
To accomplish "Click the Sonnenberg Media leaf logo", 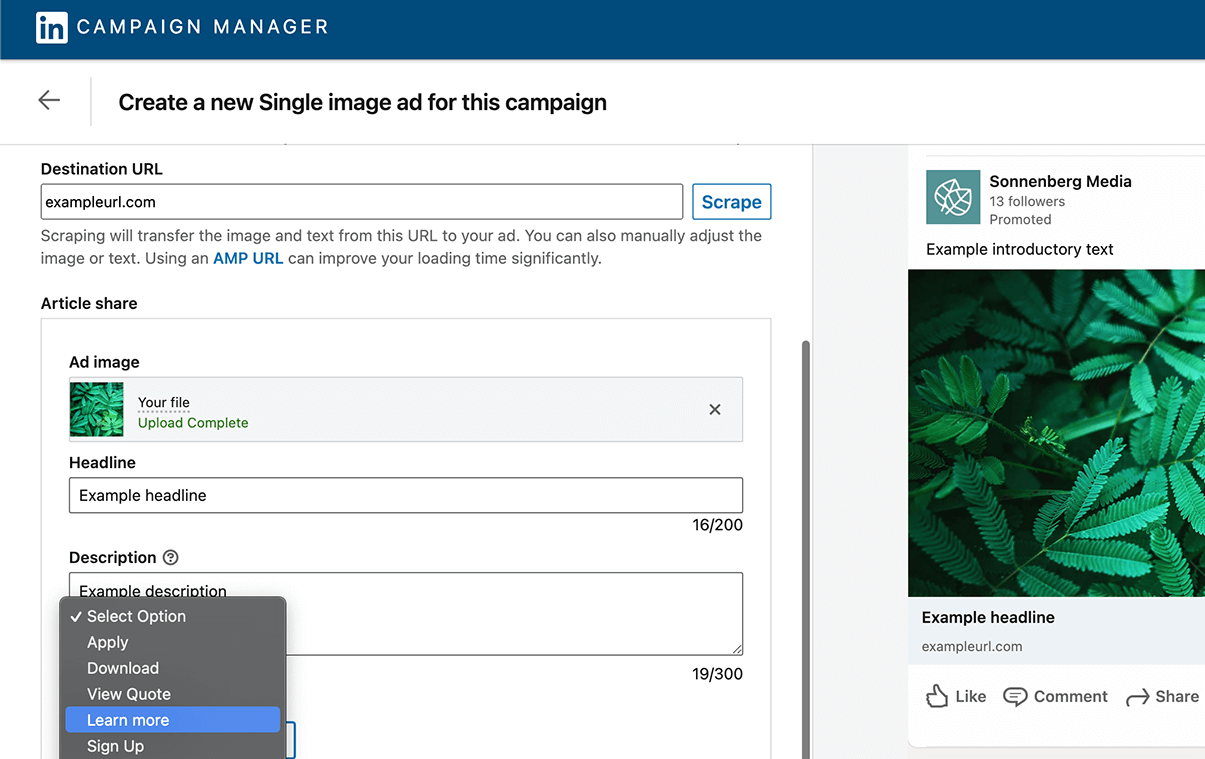I will (953, 196).
